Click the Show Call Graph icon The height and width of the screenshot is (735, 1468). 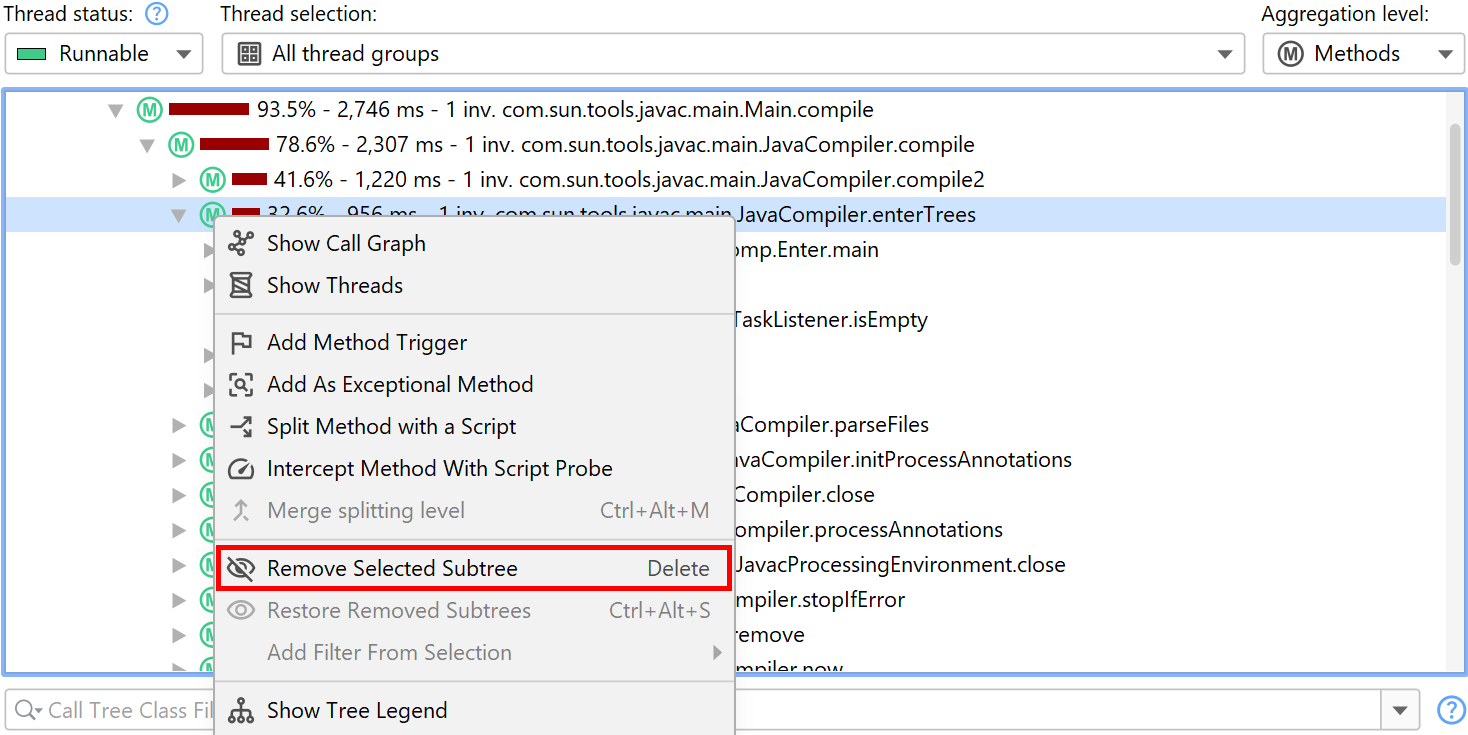point(241,243)
